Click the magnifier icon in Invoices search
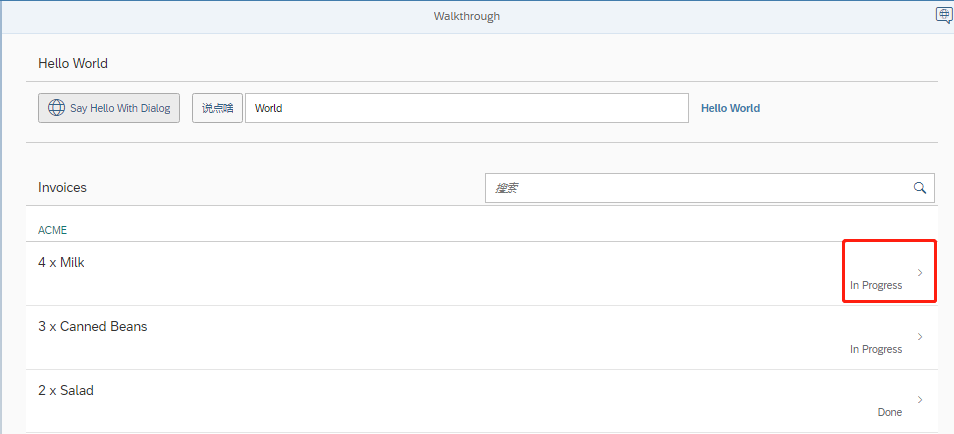This screenshot has width=954, height=434. click(x=919, y=188)
